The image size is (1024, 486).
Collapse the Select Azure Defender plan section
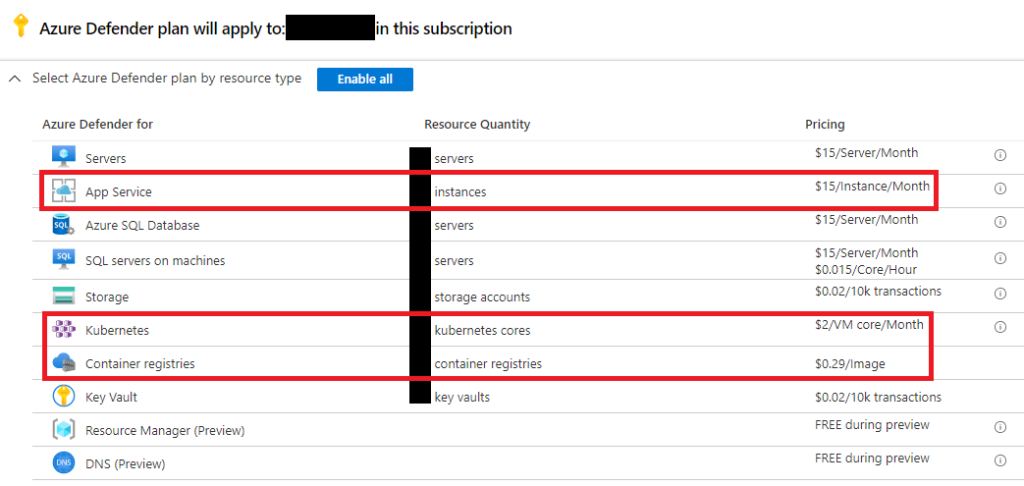tap(14, 79)
